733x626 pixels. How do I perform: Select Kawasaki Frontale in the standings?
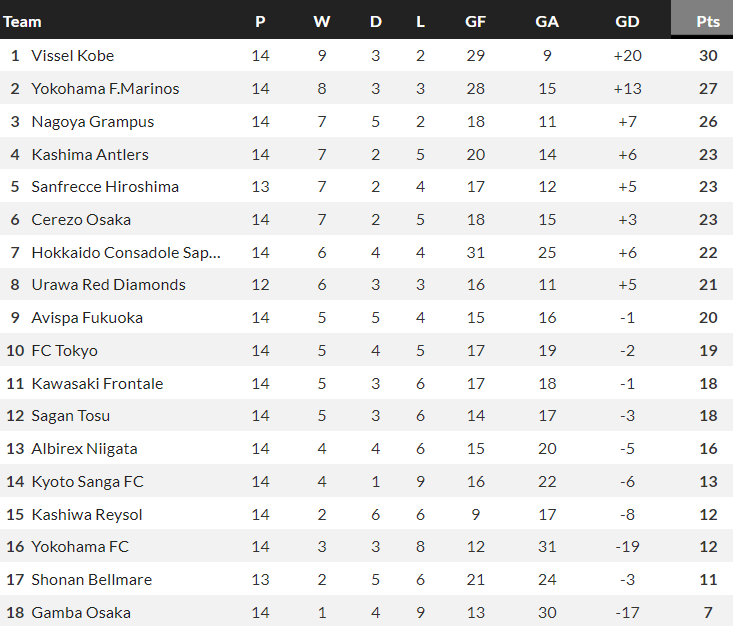click(97, 384)
